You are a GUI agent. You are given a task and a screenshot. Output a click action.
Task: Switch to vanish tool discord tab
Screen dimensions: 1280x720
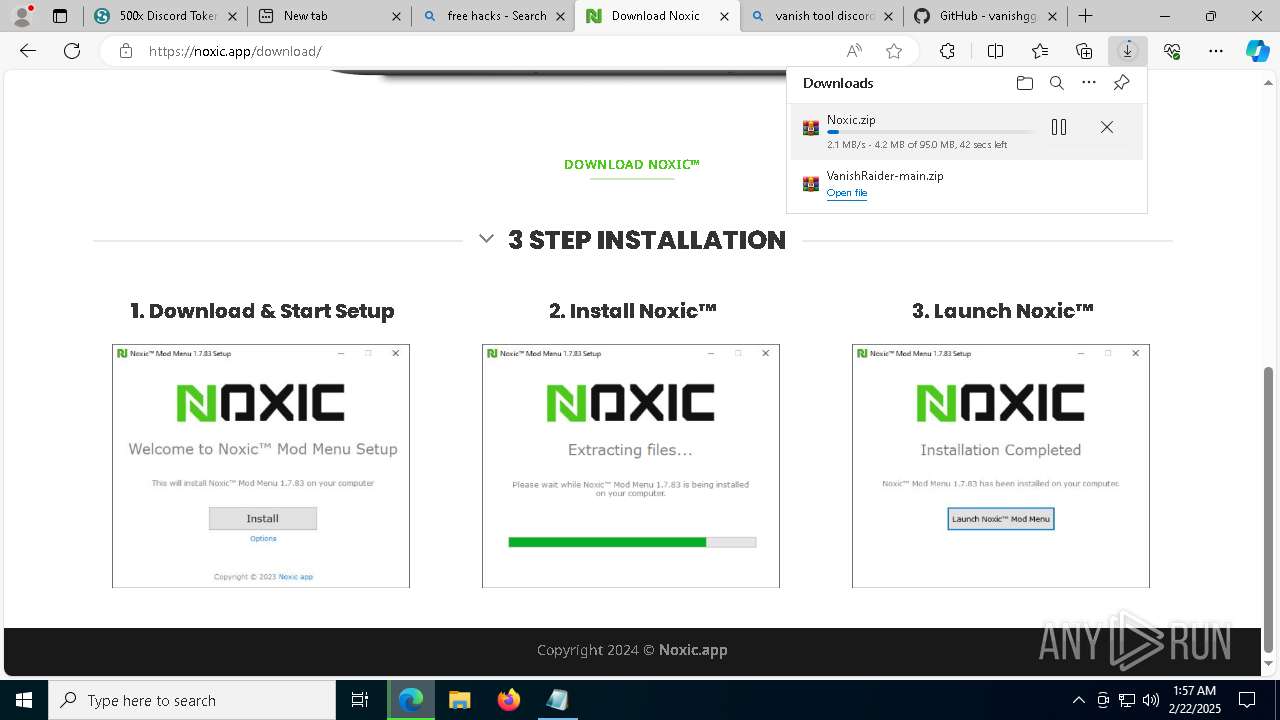[x=822, y=16]
